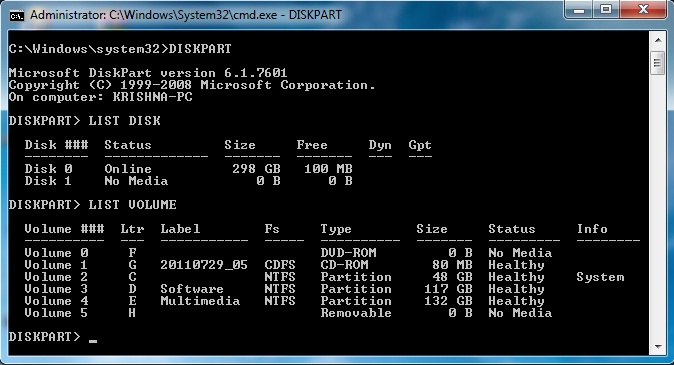Click the '80 MB' volume size
The height and width of the screenshot is (365, 674).
coord(452,265)
